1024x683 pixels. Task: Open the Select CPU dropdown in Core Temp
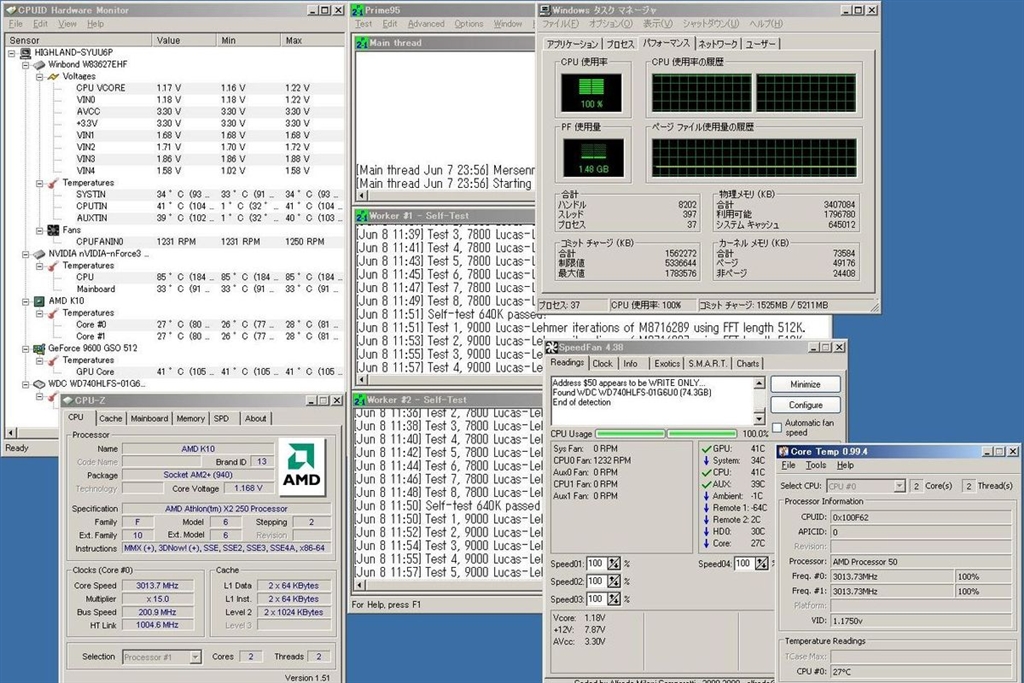pyautogui.click(x=898, y=486)
